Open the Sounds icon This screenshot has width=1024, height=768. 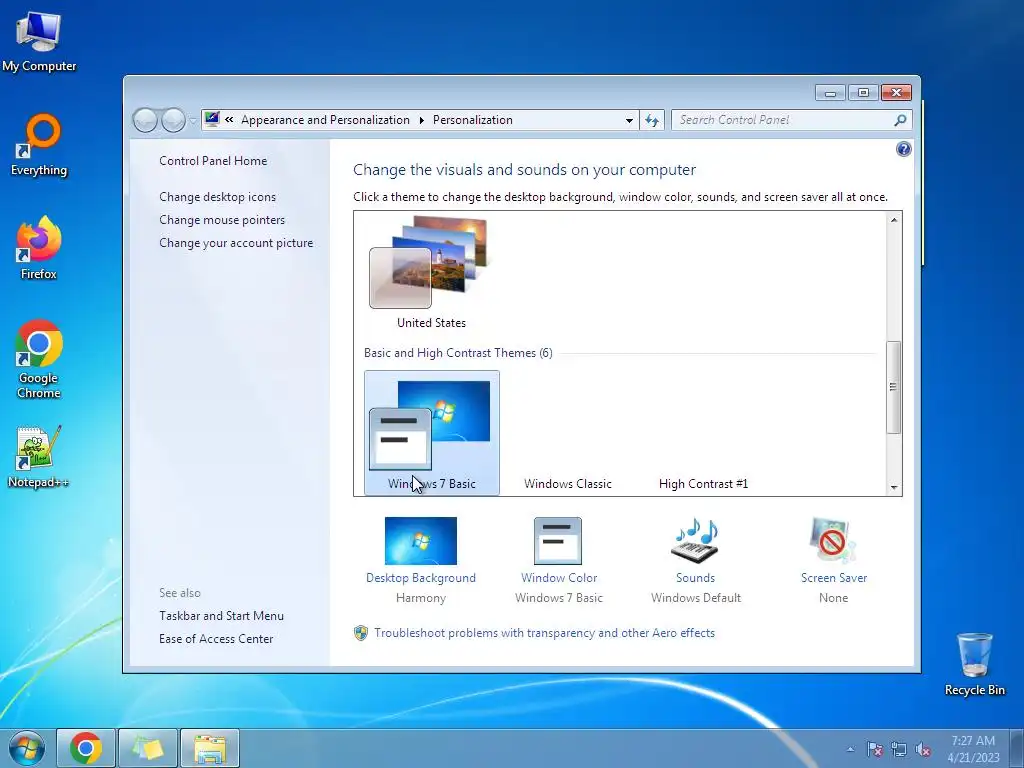695,541
